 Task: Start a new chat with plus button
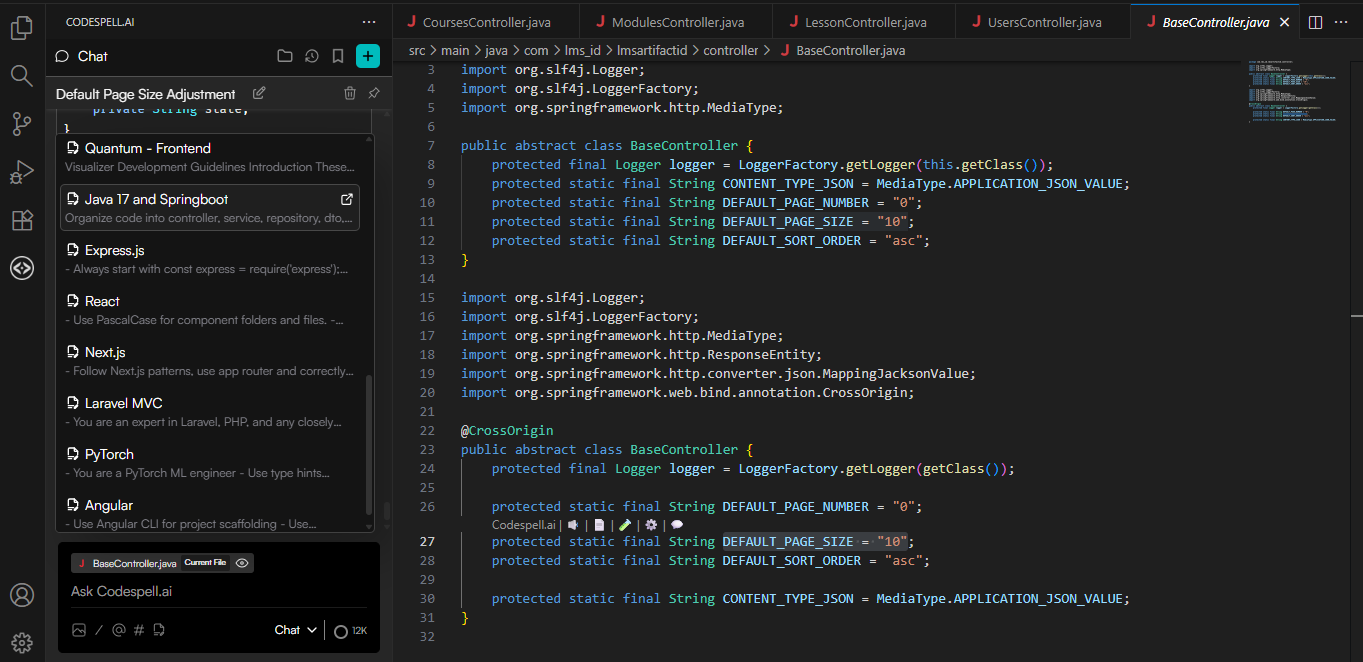coord(368,56)
